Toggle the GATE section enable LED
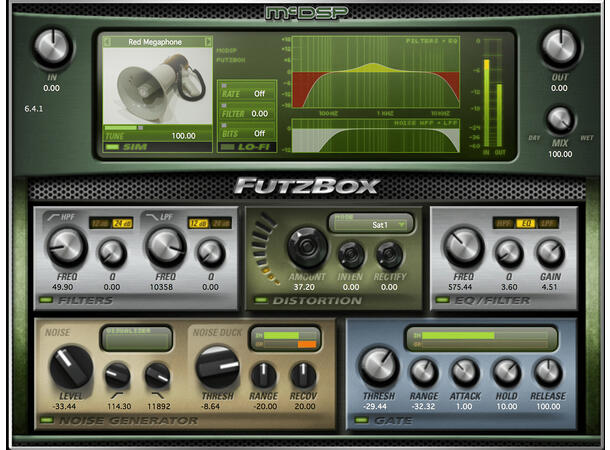This screenshot has width=610, height=450. click(x=361, y=420)
